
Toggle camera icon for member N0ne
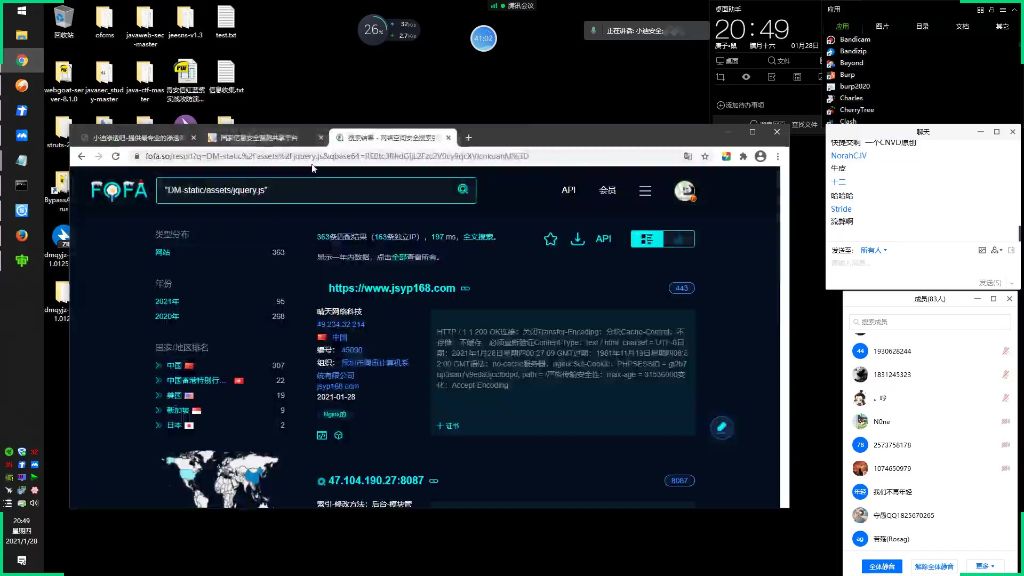coord(1006,421)
